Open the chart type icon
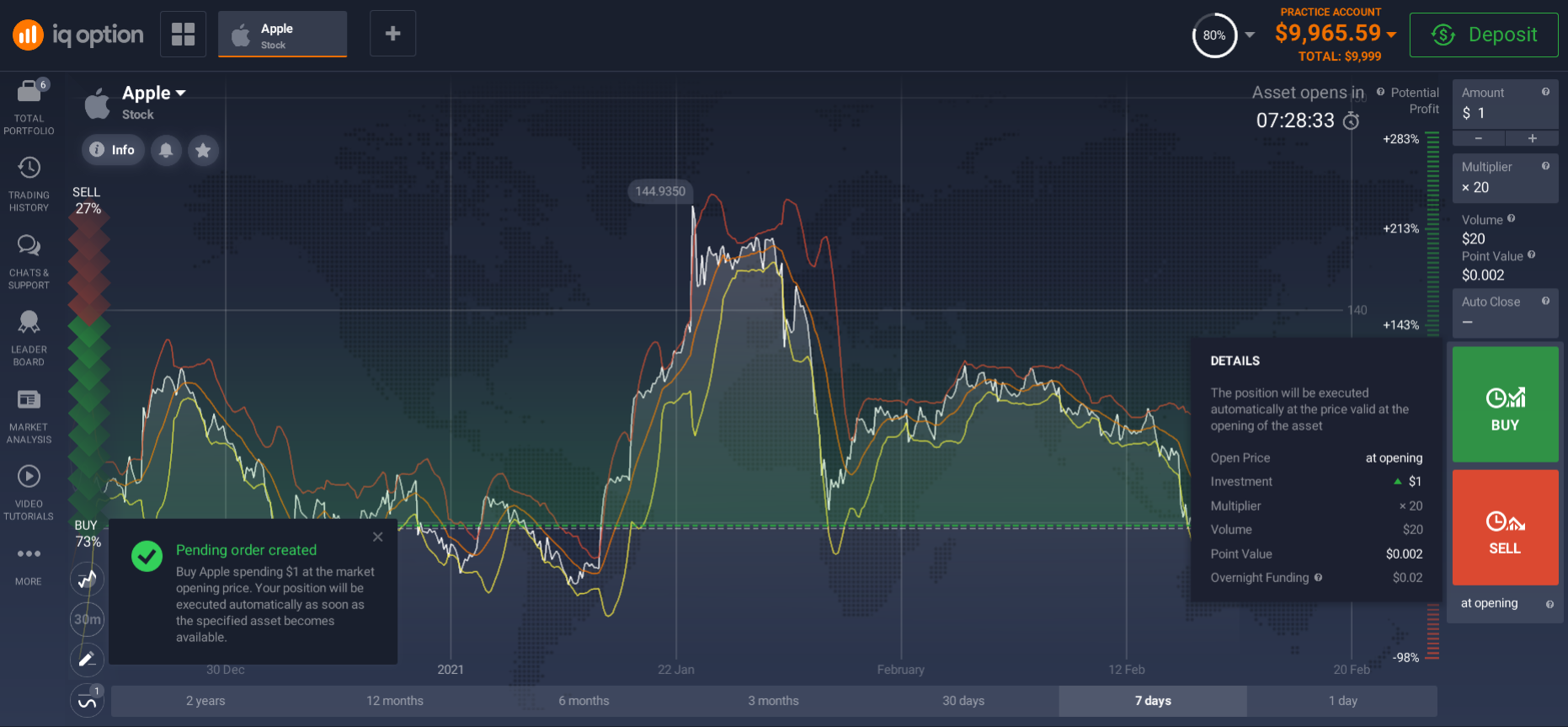1568x727 pixels. (x=87, y=579)
